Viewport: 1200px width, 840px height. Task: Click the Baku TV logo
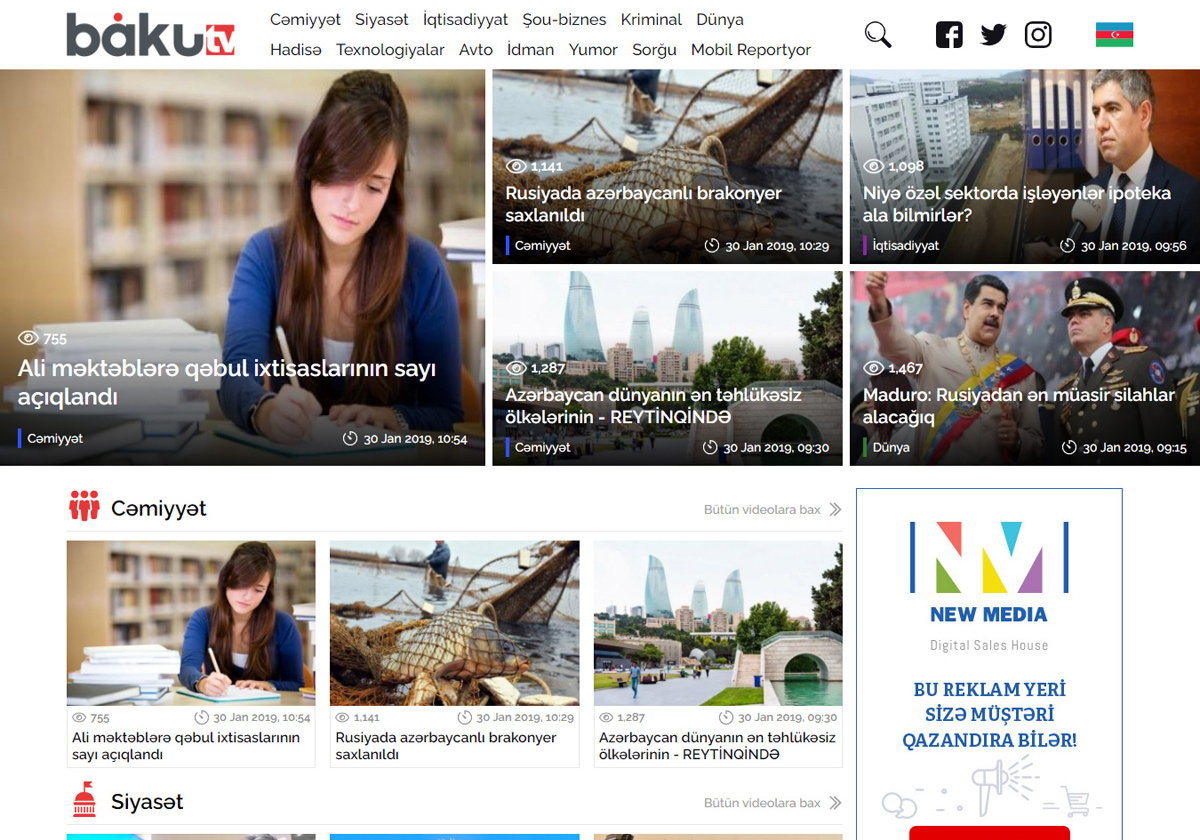click(x=150, y=35)
